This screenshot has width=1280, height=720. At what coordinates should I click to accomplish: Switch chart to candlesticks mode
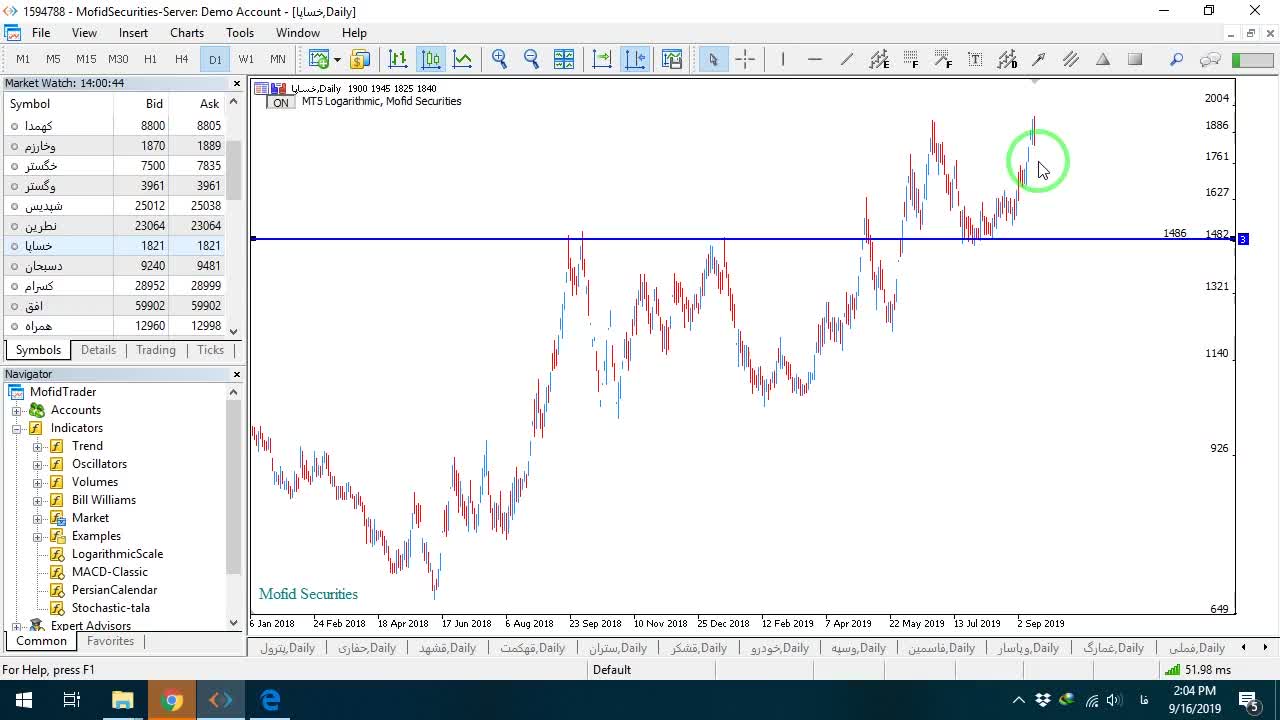(x=431, y=59)
